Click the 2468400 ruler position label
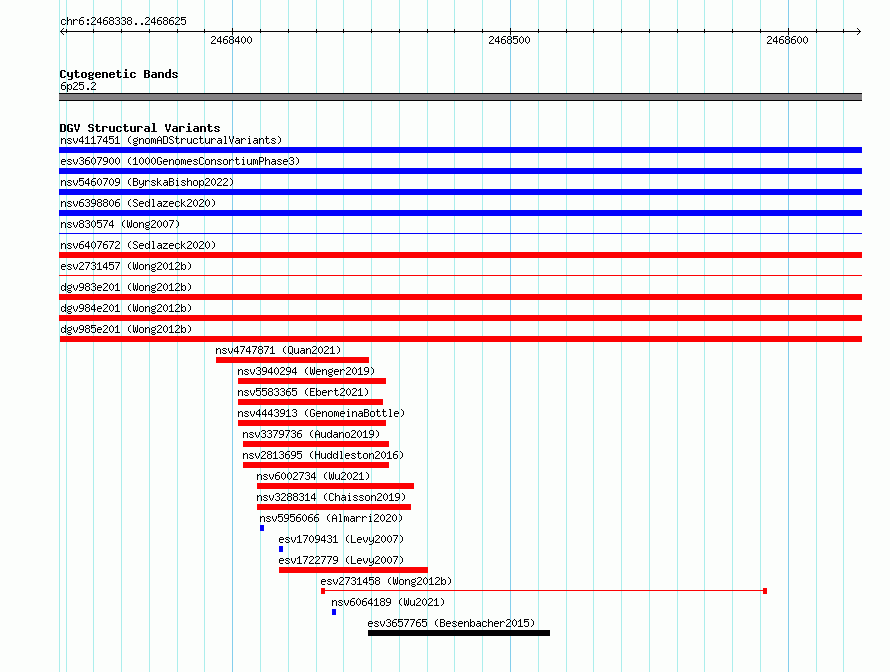This screenshot has width=890, height=672. coord(232,40)
